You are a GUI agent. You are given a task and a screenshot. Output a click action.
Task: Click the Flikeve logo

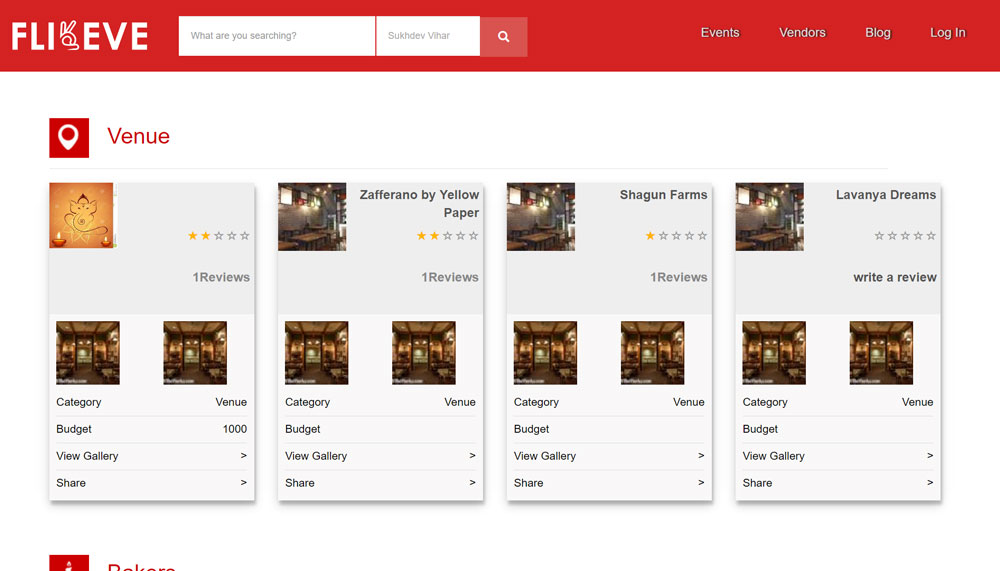coord(80,36)
